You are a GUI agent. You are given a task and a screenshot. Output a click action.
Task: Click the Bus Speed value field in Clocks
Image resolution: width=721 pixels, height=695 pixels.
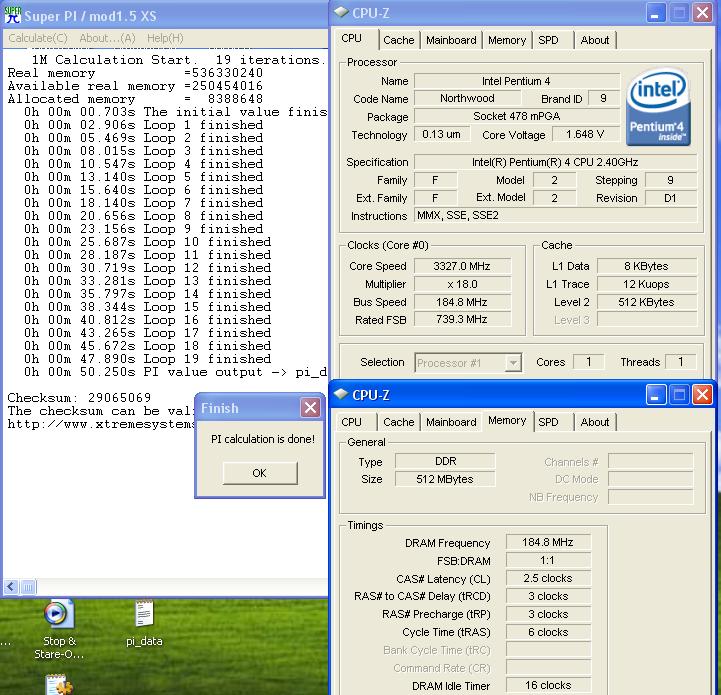point(462,302)
